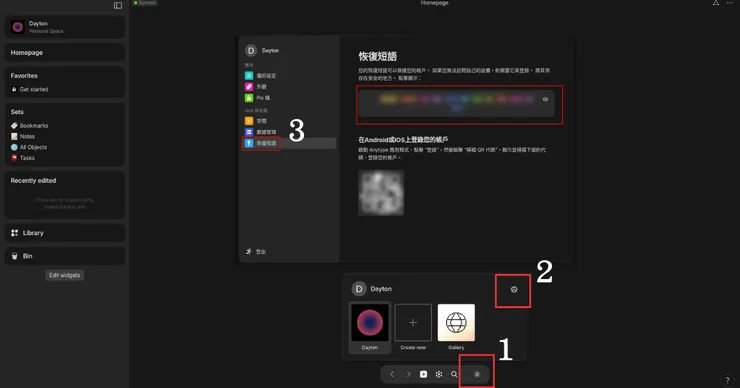740x388 pixels.
Task: Open the Tasks set
Action: point(27,158)
